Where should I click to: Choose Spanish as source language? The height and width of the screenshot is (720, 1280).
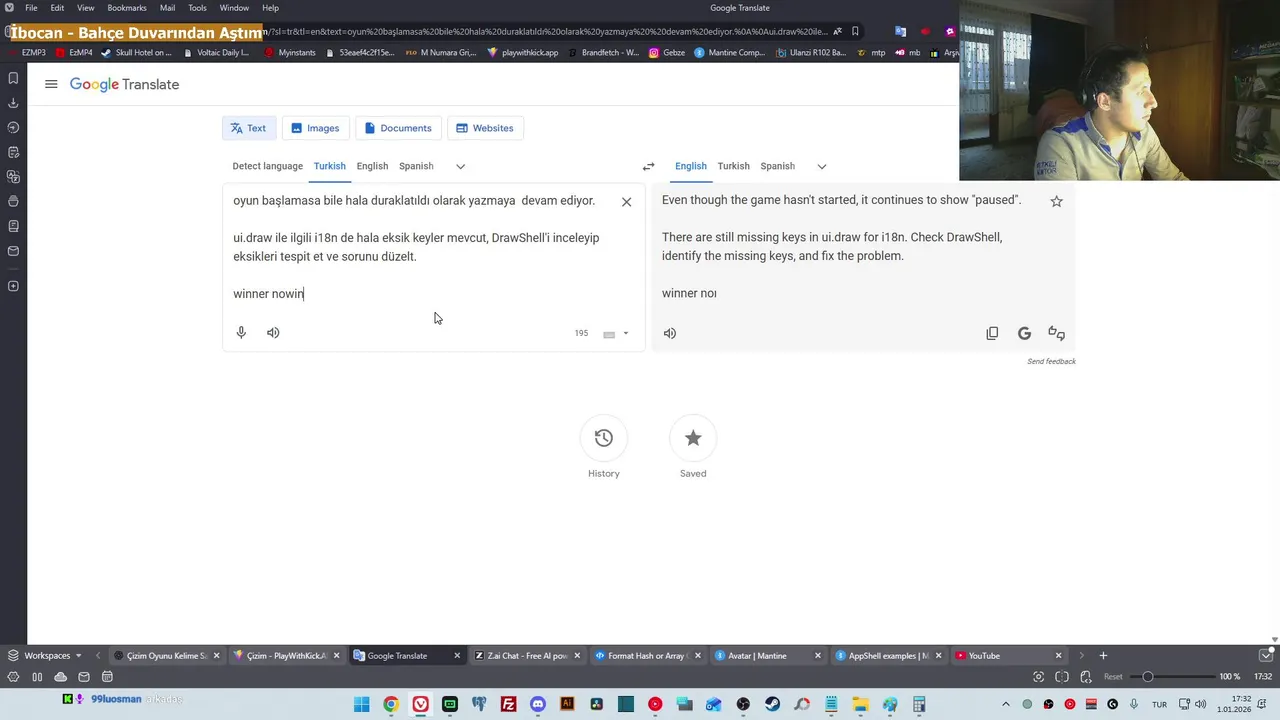(416, 166)
